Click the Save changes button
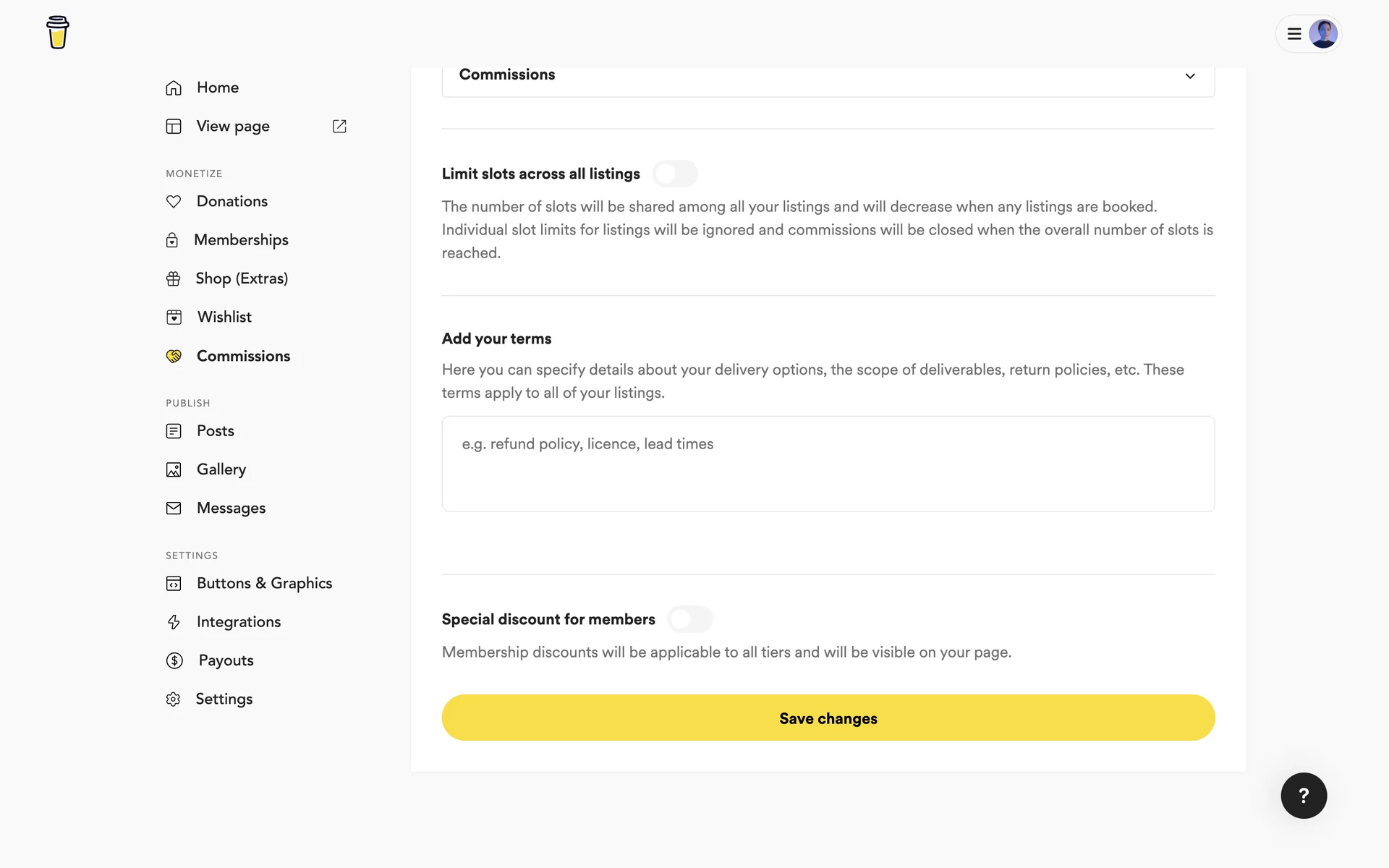The image size is (1389, 868). [x=828, y=718]
